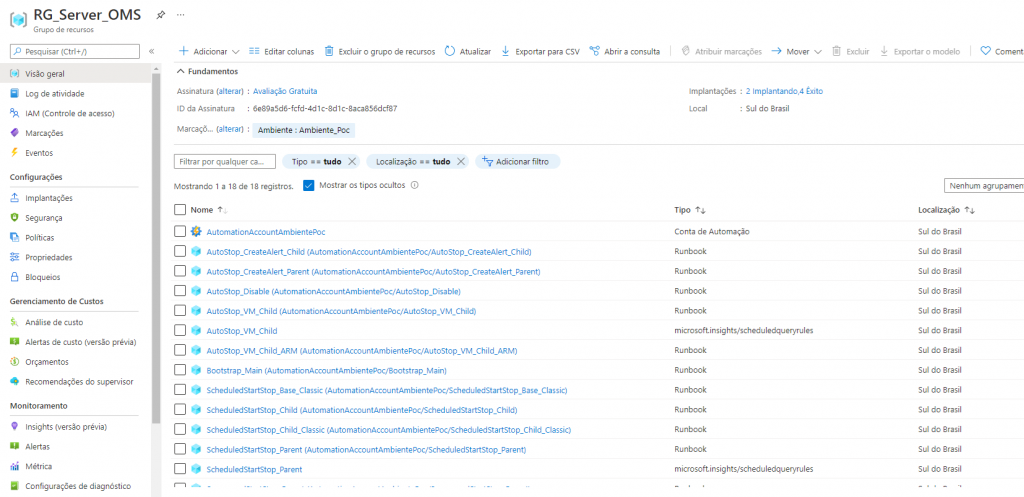Click Atribuir marcações toolbar item
The image size is (1024, 497).
click(721, 51)
